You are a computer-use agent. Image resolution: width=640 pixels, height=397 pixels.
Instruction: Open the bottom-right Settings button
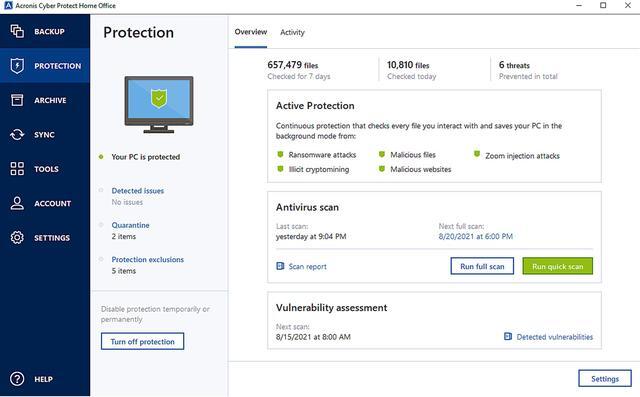[605, 379]
